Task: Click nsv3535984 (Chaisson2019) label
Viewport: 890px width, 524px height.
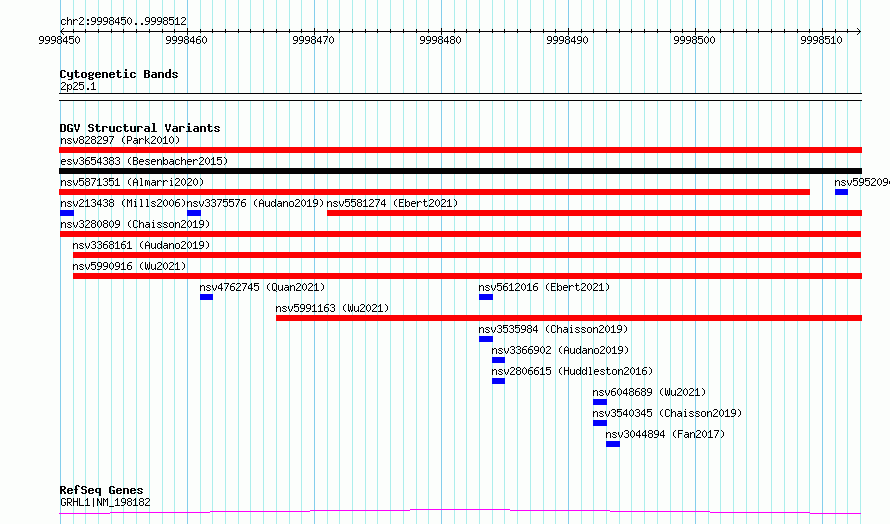Action: pos(553,329)
